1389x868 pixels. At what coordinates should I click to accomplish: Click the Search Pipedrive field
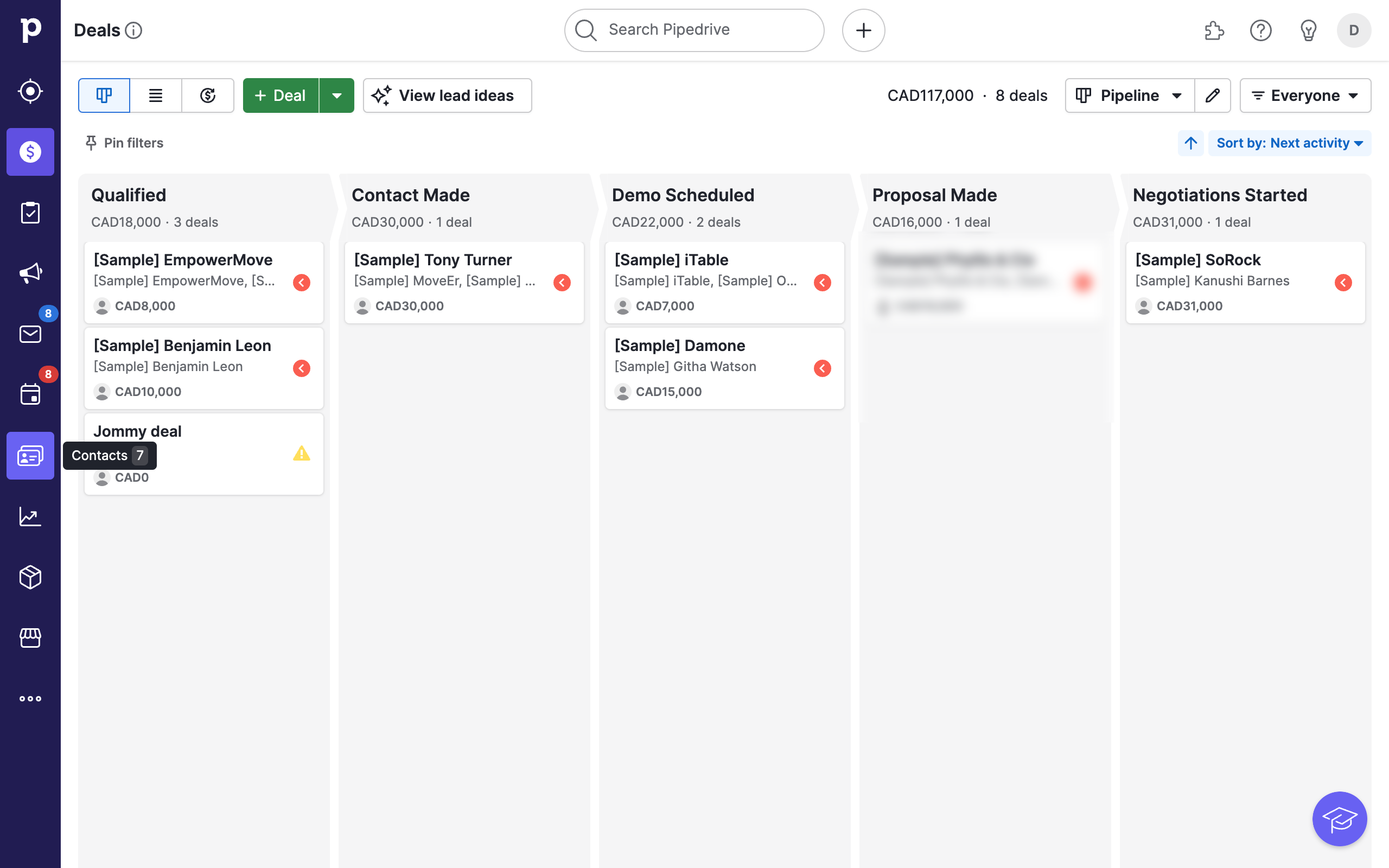tap(694, 30)
